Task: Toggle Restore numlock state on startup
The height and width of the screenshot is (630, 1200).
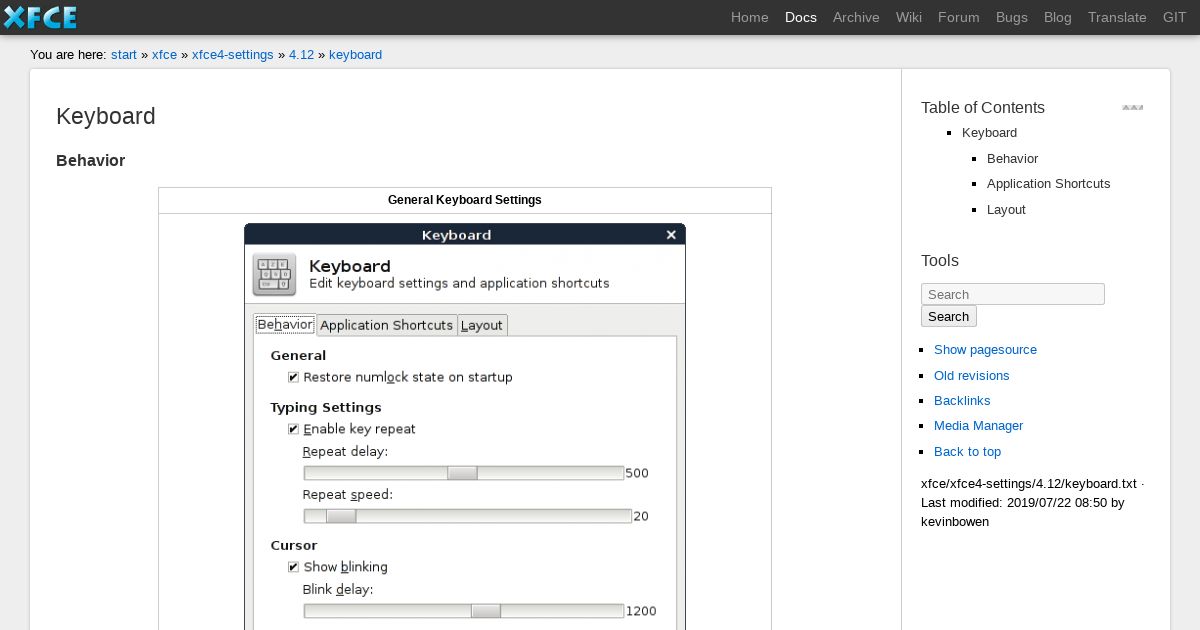Action: click(x=293, y=377)
